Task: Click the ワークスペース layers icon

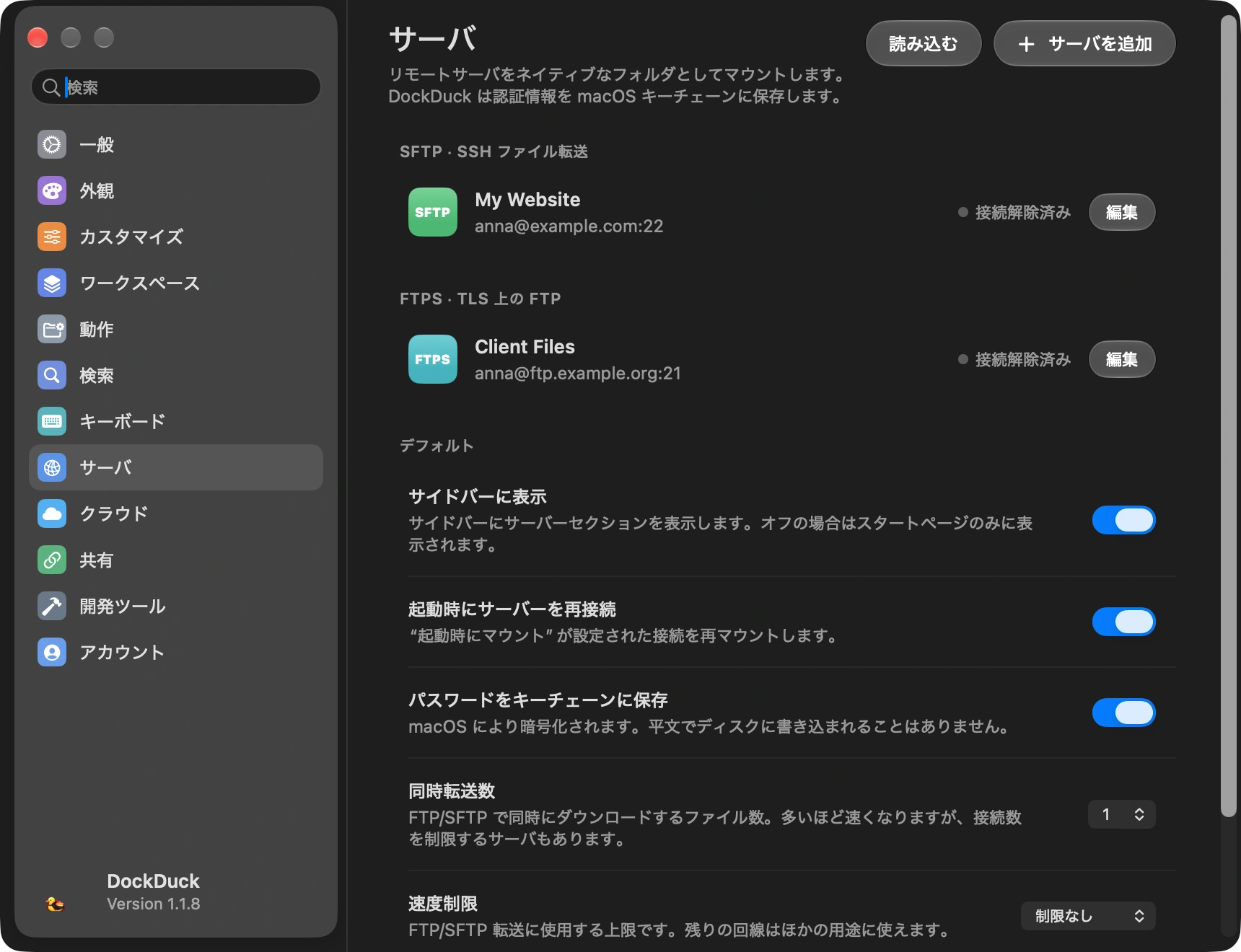Action: click(x=52, y=283)
